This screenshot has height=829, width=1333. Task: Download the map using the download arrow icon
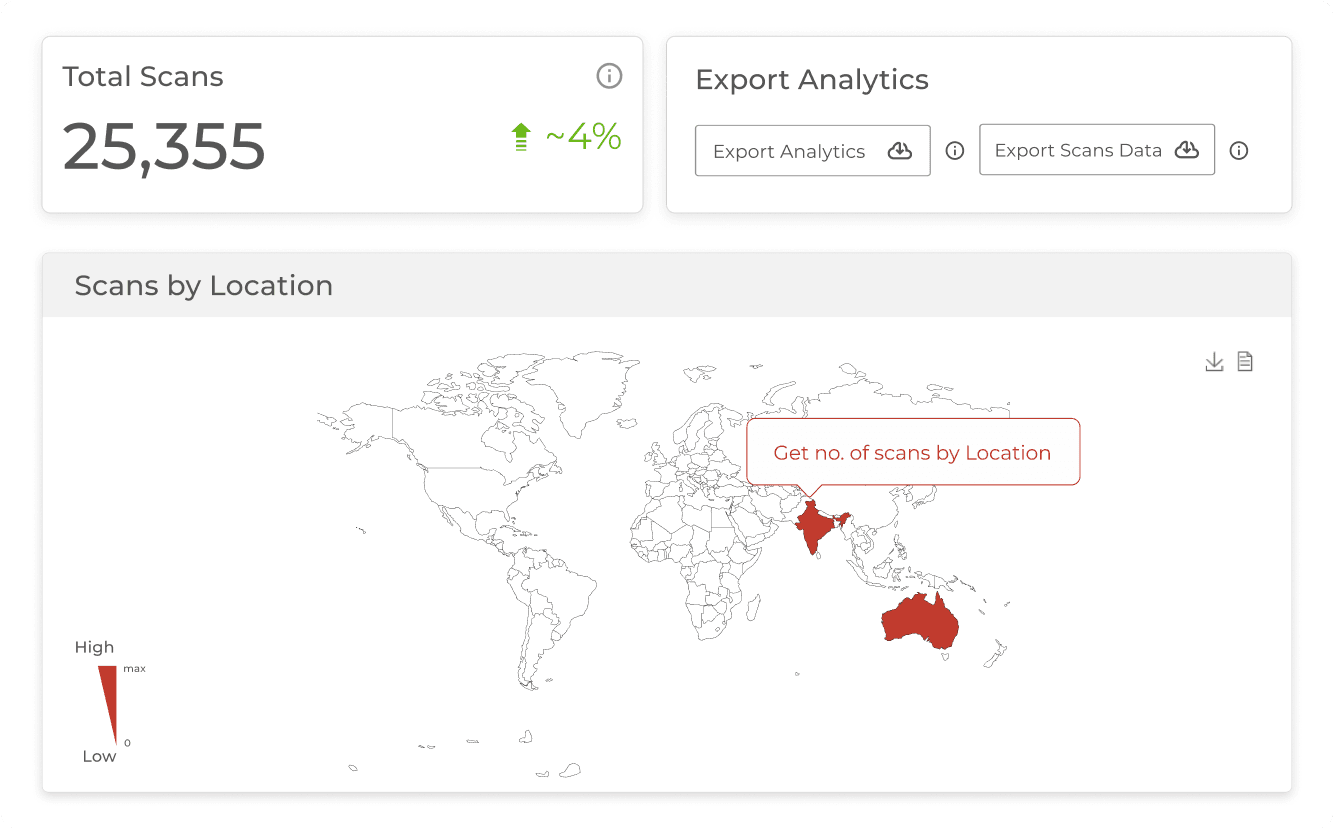pyautogui.click(x=1214, y=362)
